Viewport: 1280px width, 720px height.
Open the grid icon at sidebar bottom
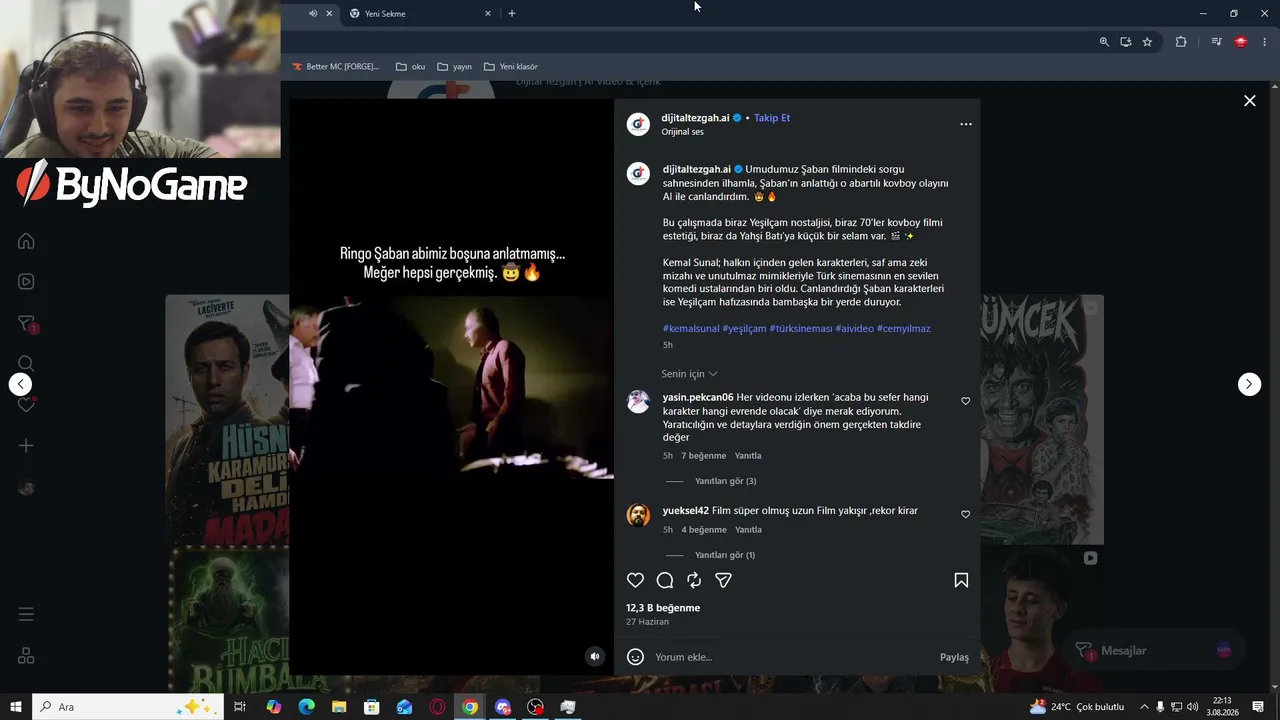[26, 656]
